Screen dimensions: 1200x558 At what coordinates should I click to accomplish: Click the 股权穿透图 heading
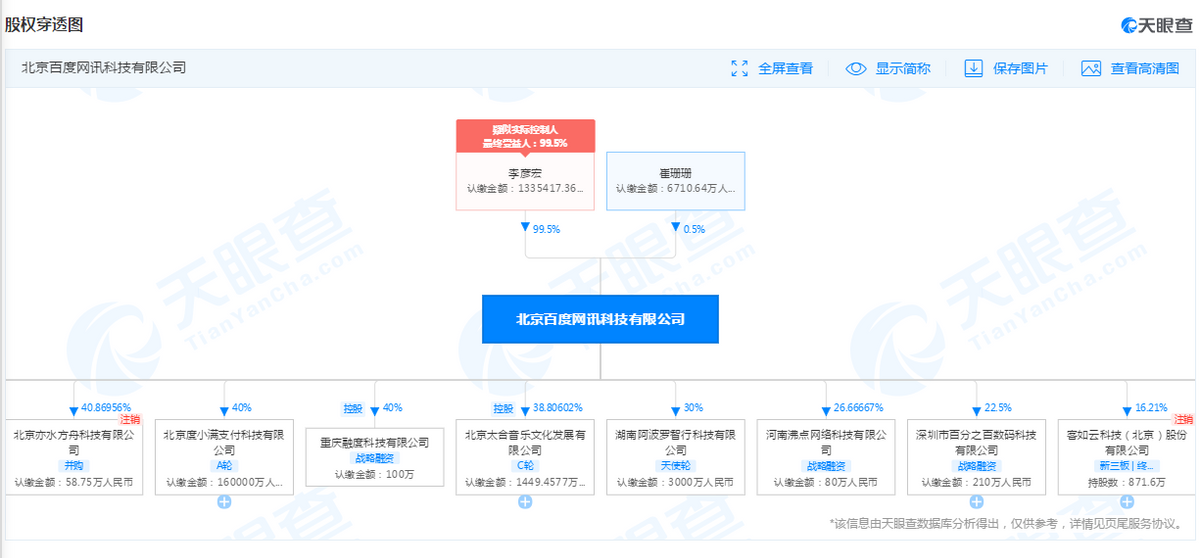tap(45, 24)
